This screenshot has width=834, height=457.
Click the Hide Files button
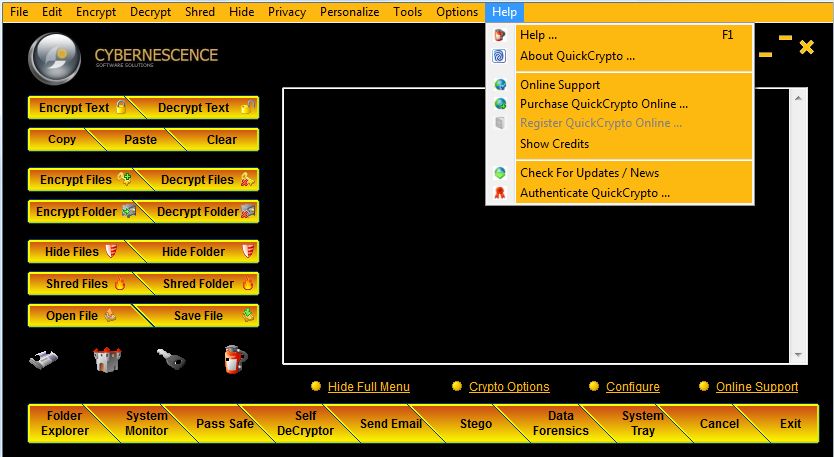click(80, 252)
